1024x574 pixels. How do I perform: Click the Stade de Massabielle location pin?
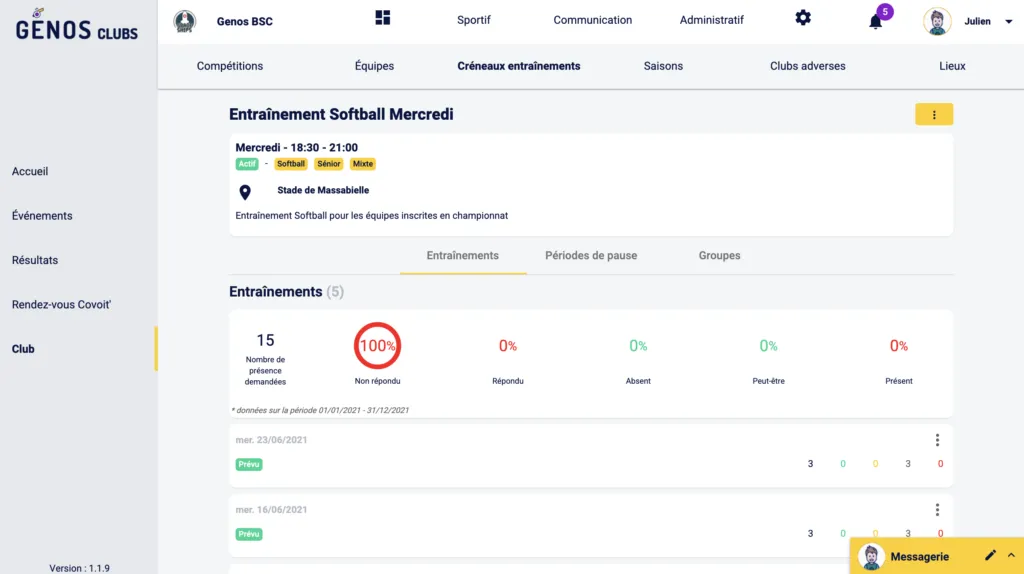tap(245, 192)
